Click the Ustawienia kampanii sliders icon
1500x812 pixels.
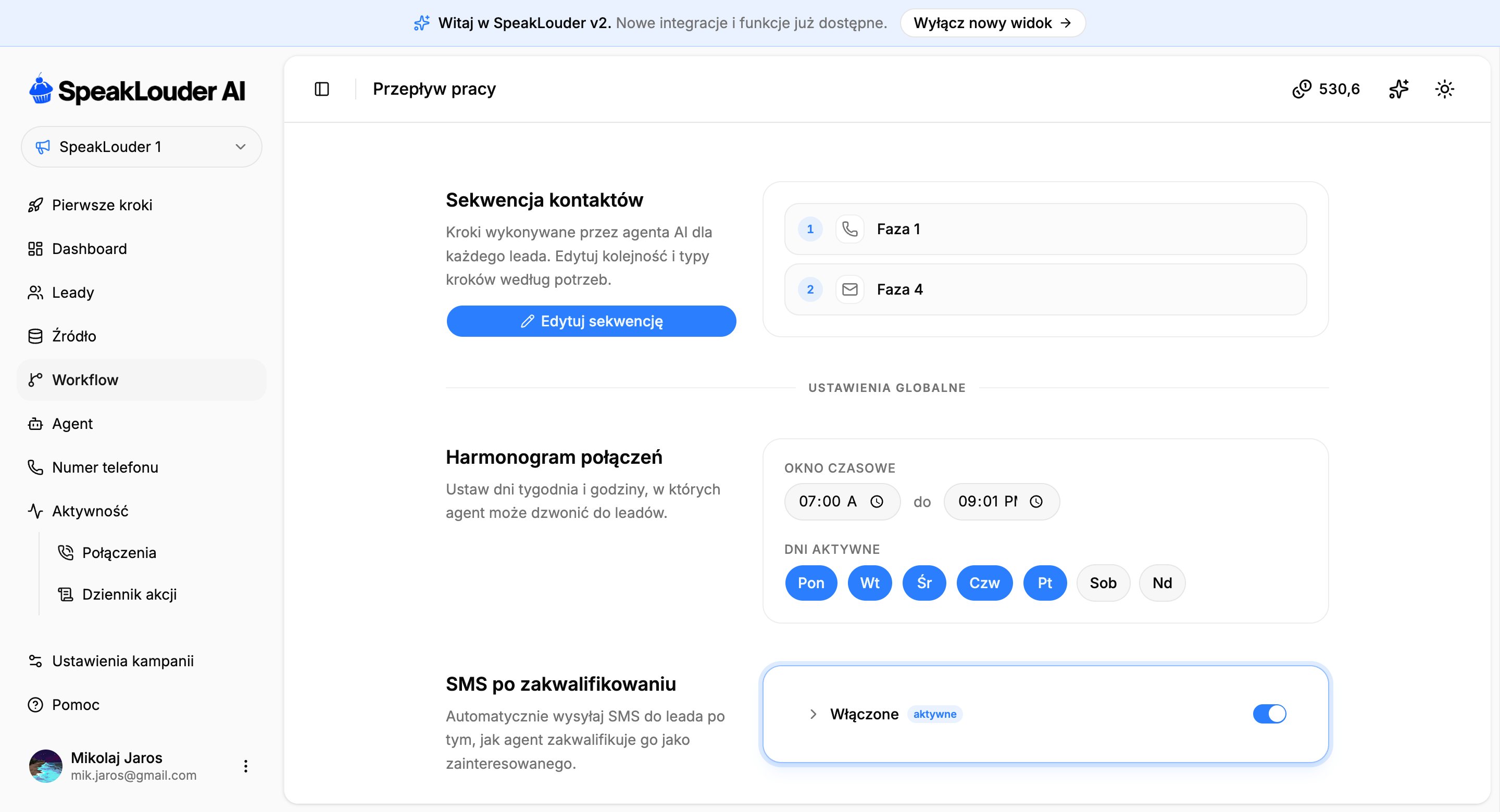pos(35,661)
